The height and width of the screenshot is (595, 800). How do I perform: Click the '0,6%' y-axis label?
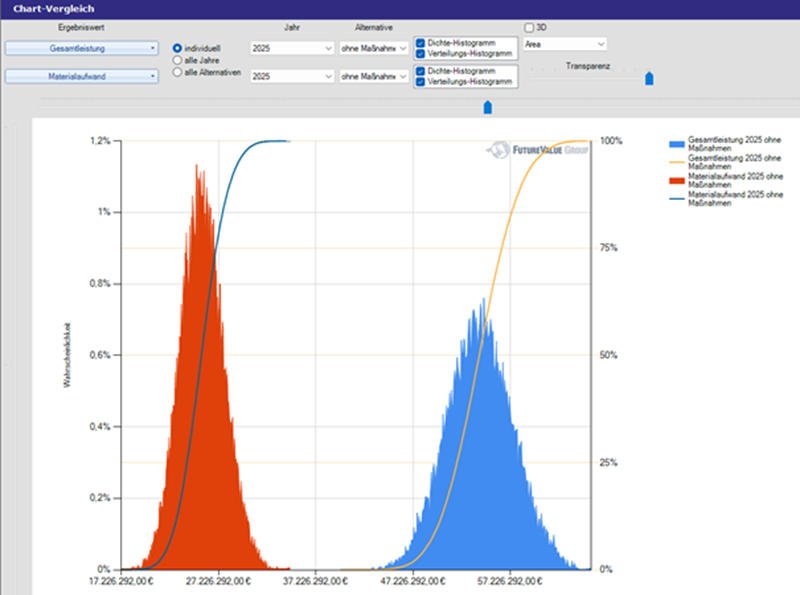[100, 355]
